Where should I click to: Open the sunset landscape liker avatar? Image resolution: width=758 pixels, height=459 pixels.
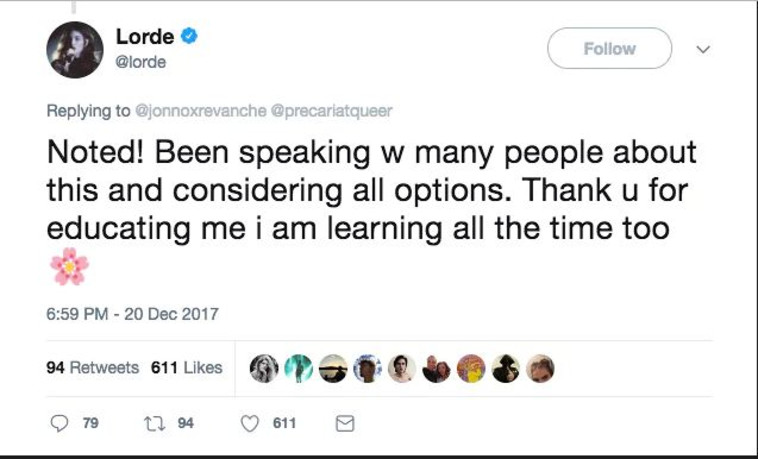pyautogui.click(x=333, y=368)
